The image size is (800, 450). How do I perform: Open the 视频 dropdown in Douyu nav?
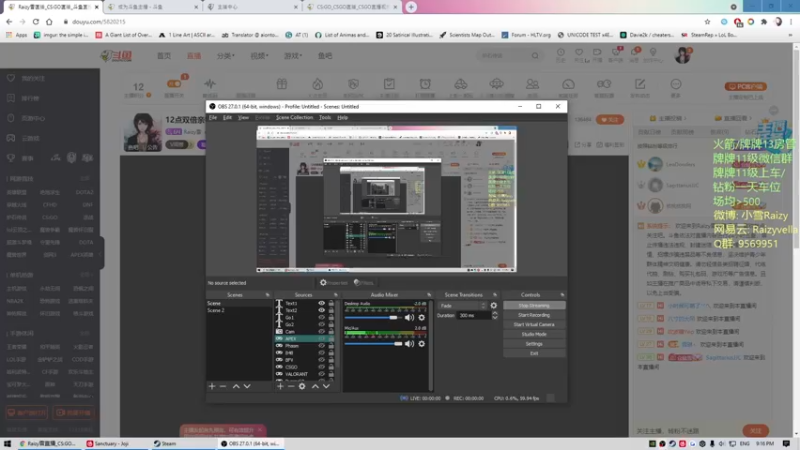pos(259,56)
